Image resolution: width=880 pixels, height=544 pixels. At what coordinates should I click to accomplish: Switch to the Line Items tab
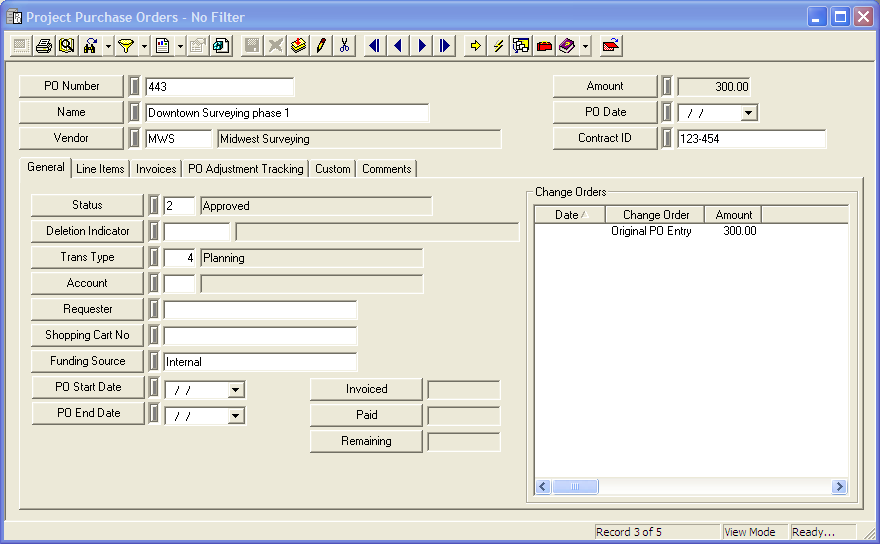pos(100,169)
